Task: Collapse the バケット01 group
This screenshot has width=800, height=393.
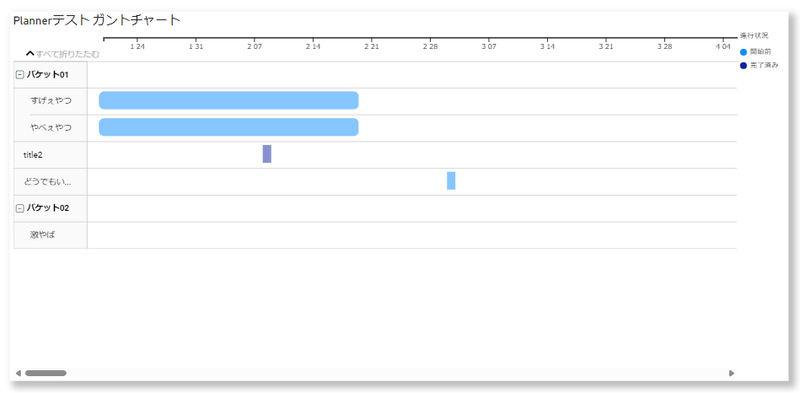Action: click(x=20, y=75)
